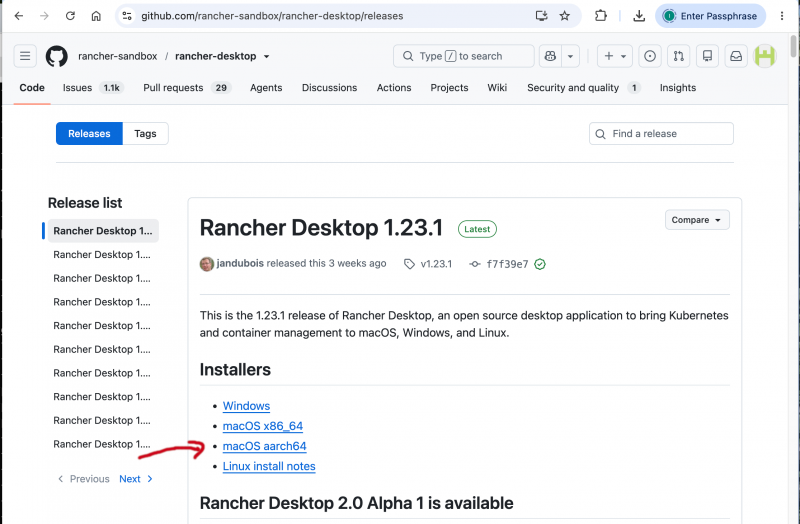Open the GitHub notifications inbox icon
Image resolution: width=800 pixels, height=524 pixels.
pyautogui.click(x=736, y=56)
